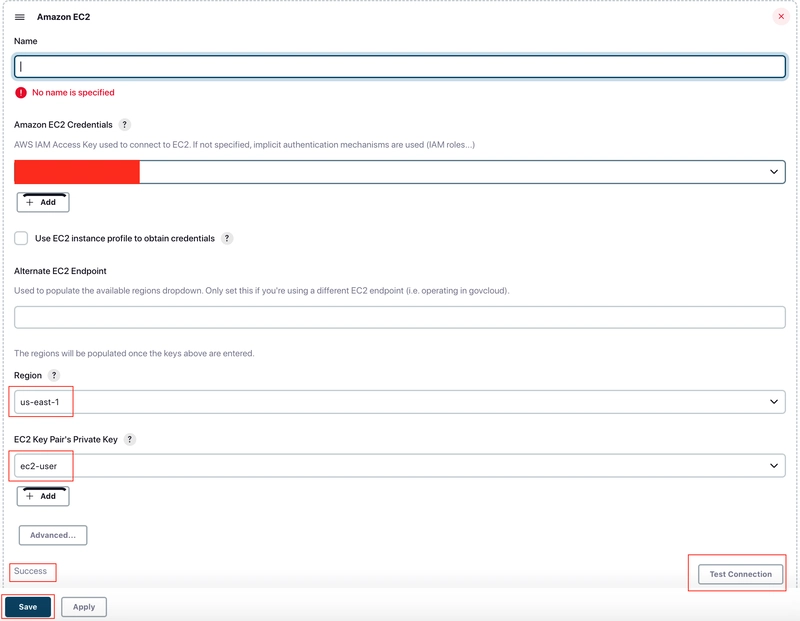
Task: Click 'Use EC2 instance profile to obtain credentials' label
Action: point(124,238)
